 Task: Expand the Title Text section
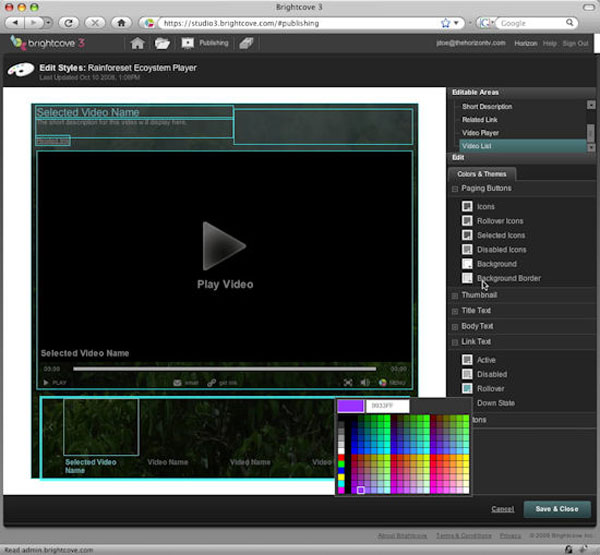[x=455, y=311]
